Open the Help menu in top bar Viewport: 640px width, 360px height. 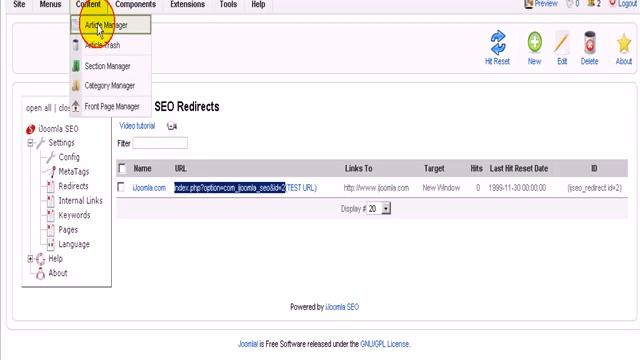point(258,4)
